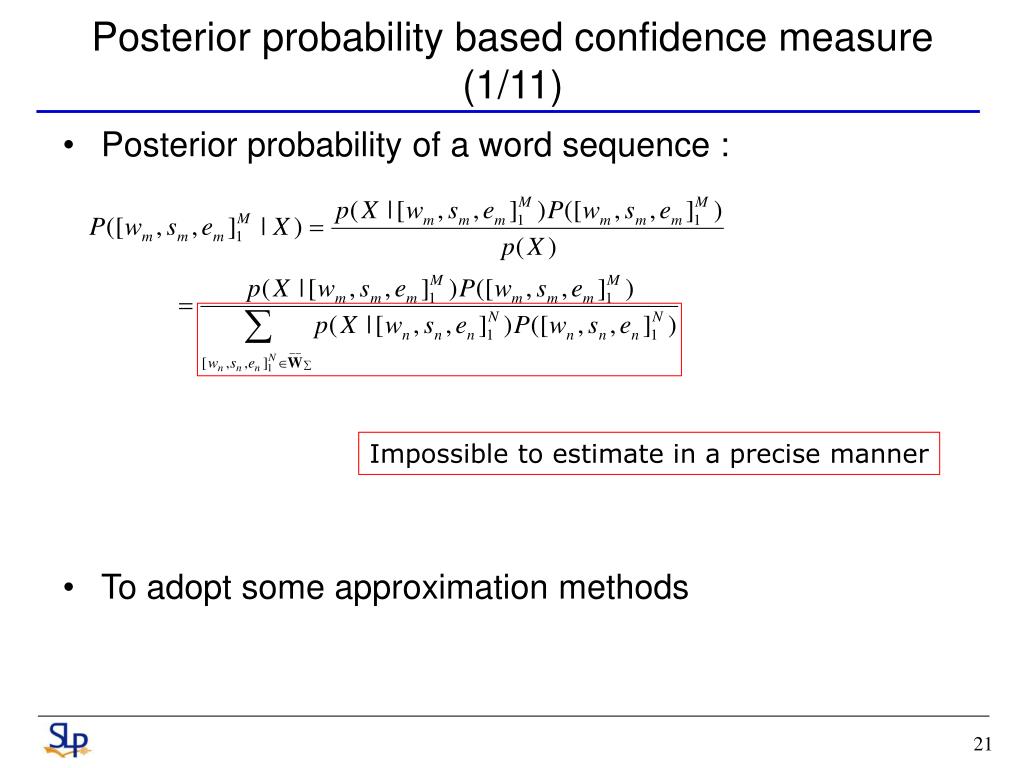Click the 'Impossible to estimate in a precise manner' box

click(648, 453)
